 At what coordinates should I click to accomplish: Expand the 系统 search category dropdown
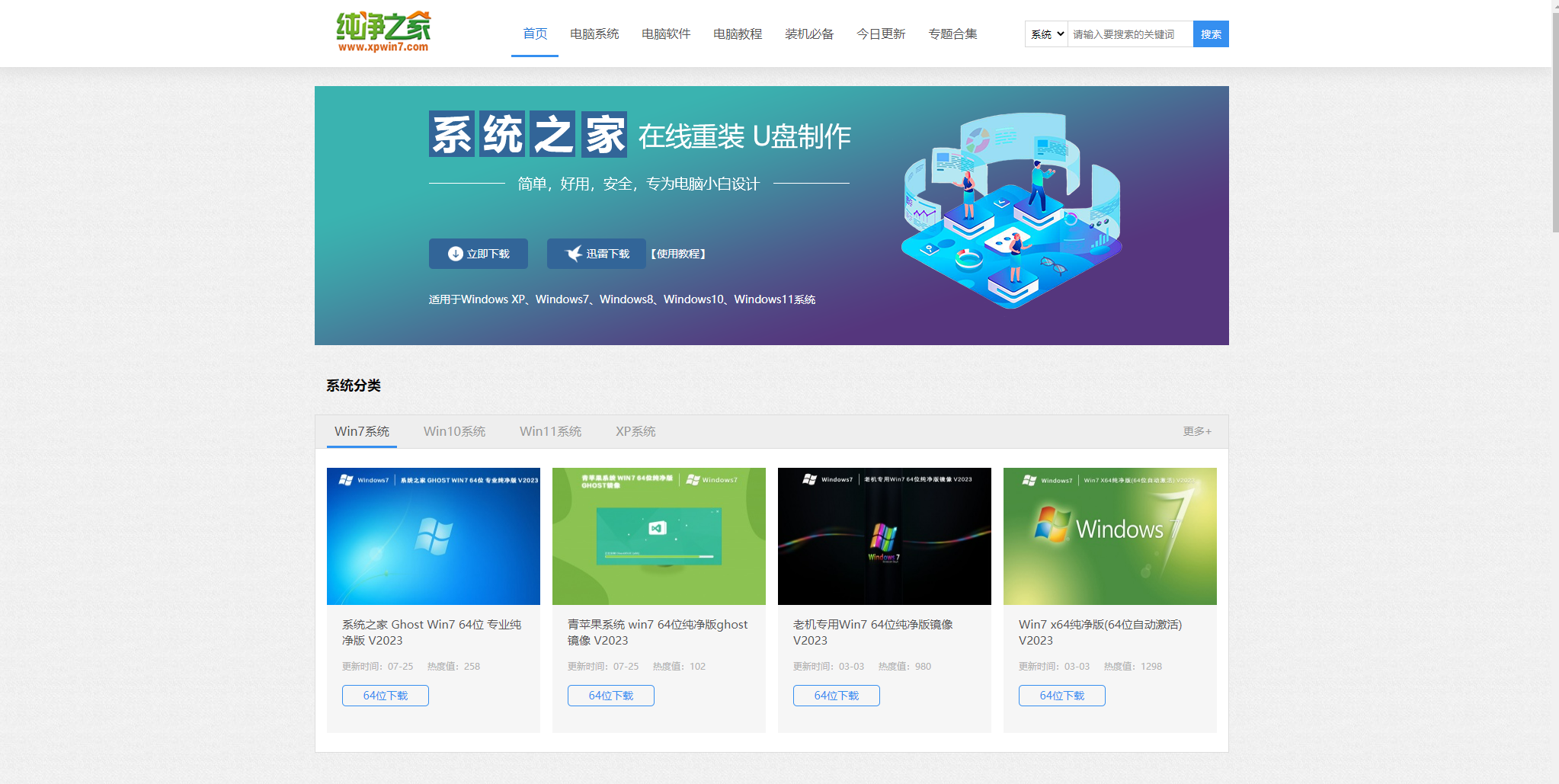point(1047,34)
